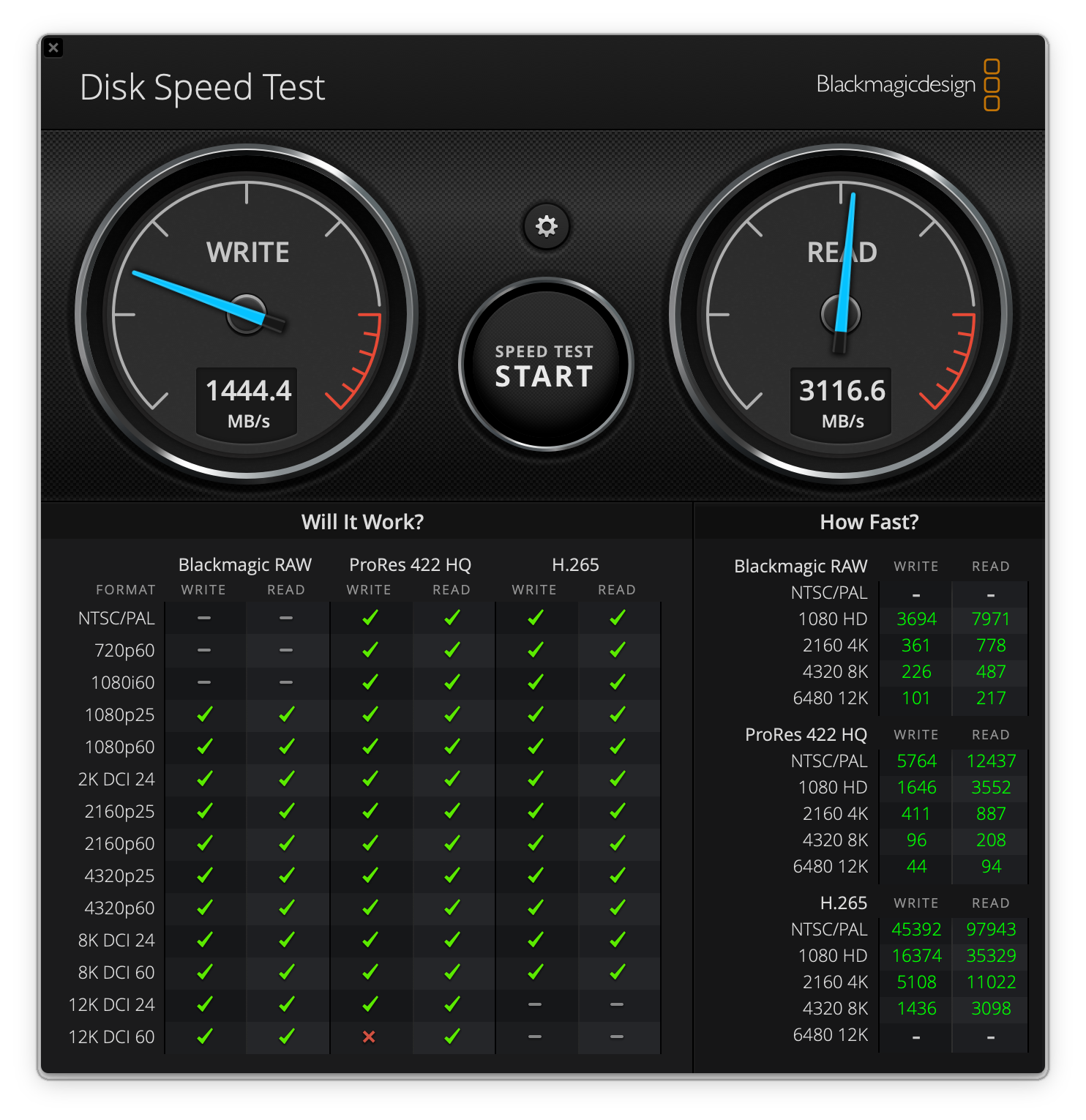The width and height of the screenshot is (1086, 1120).
Task: Click the dash for 6480 12K H.265 write
Action: click(x=916, y=1035)
